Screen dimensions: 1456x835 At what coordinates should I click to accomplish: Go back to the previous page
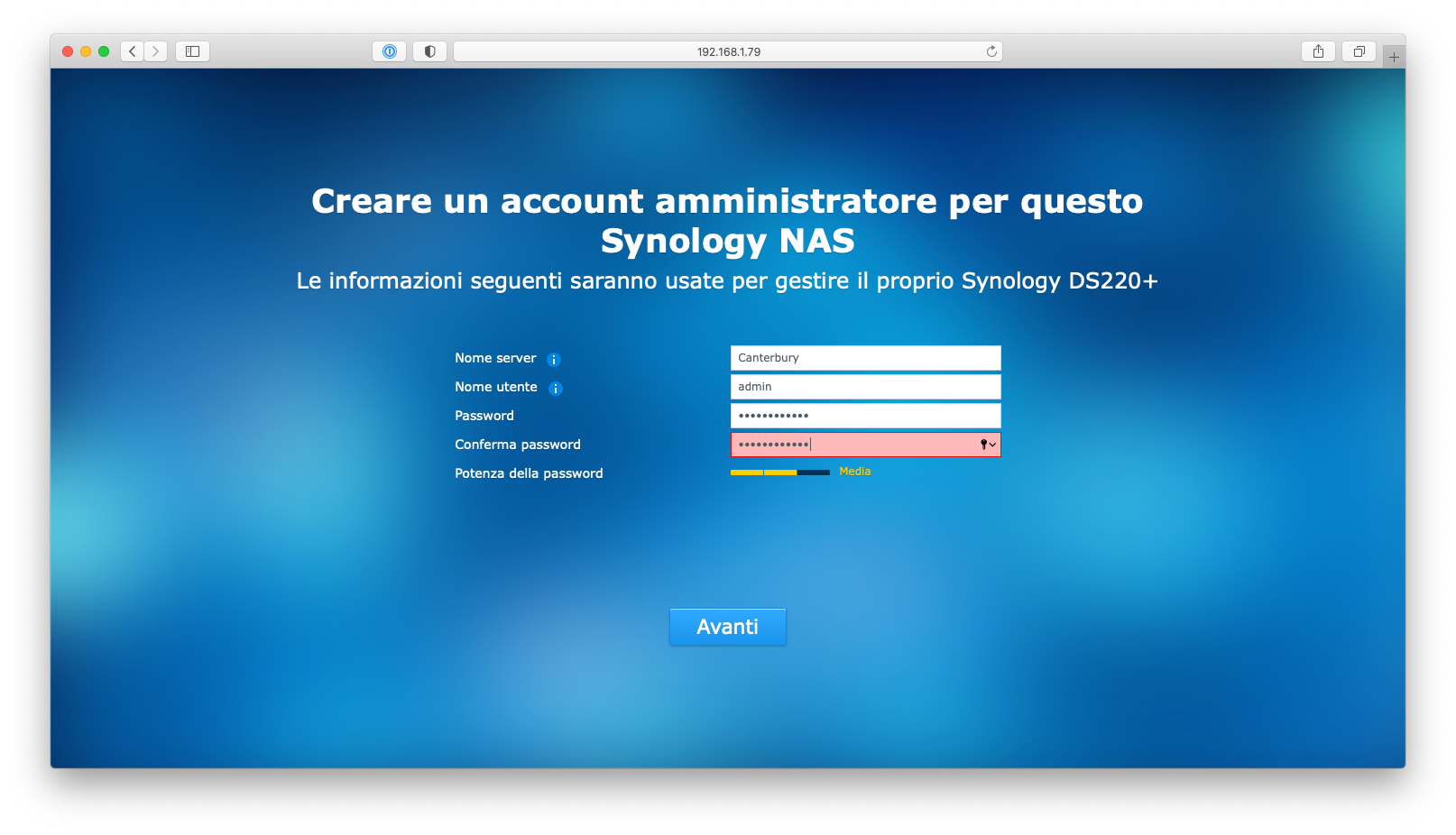click(133, 51)
